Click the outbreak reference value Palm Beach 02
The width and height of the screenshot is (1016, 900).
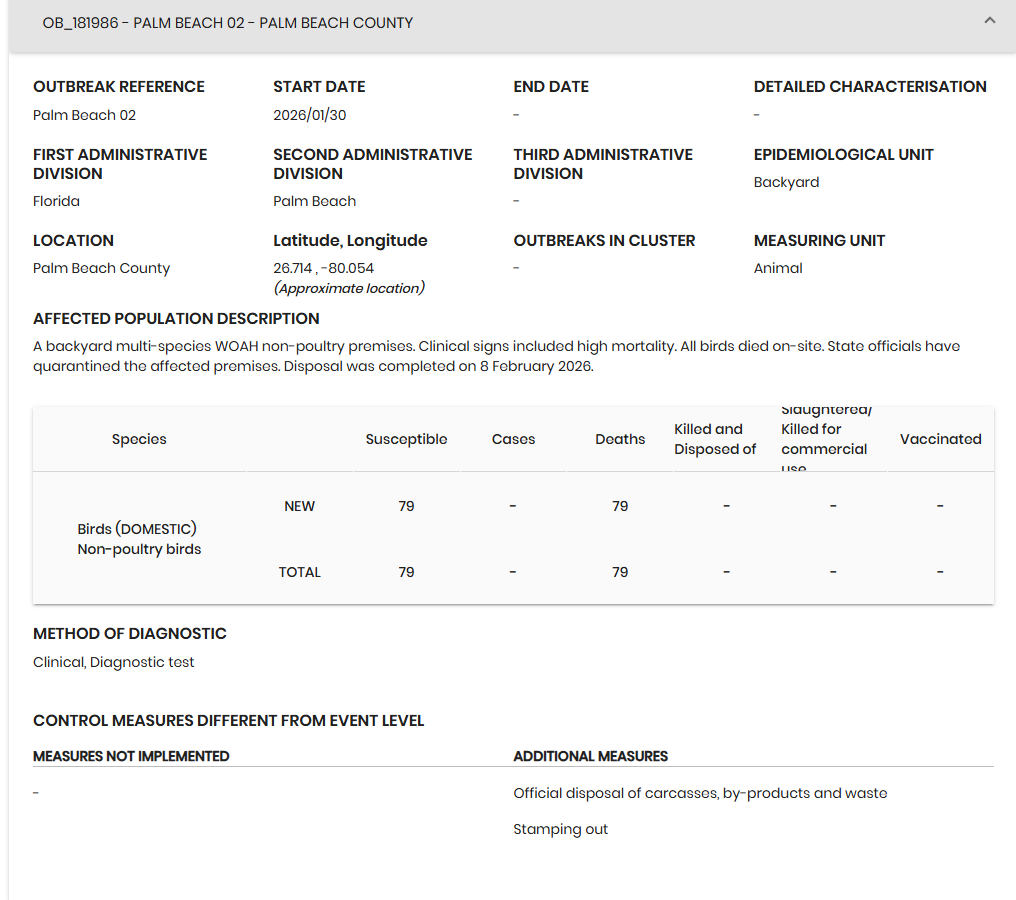point(85,115)
